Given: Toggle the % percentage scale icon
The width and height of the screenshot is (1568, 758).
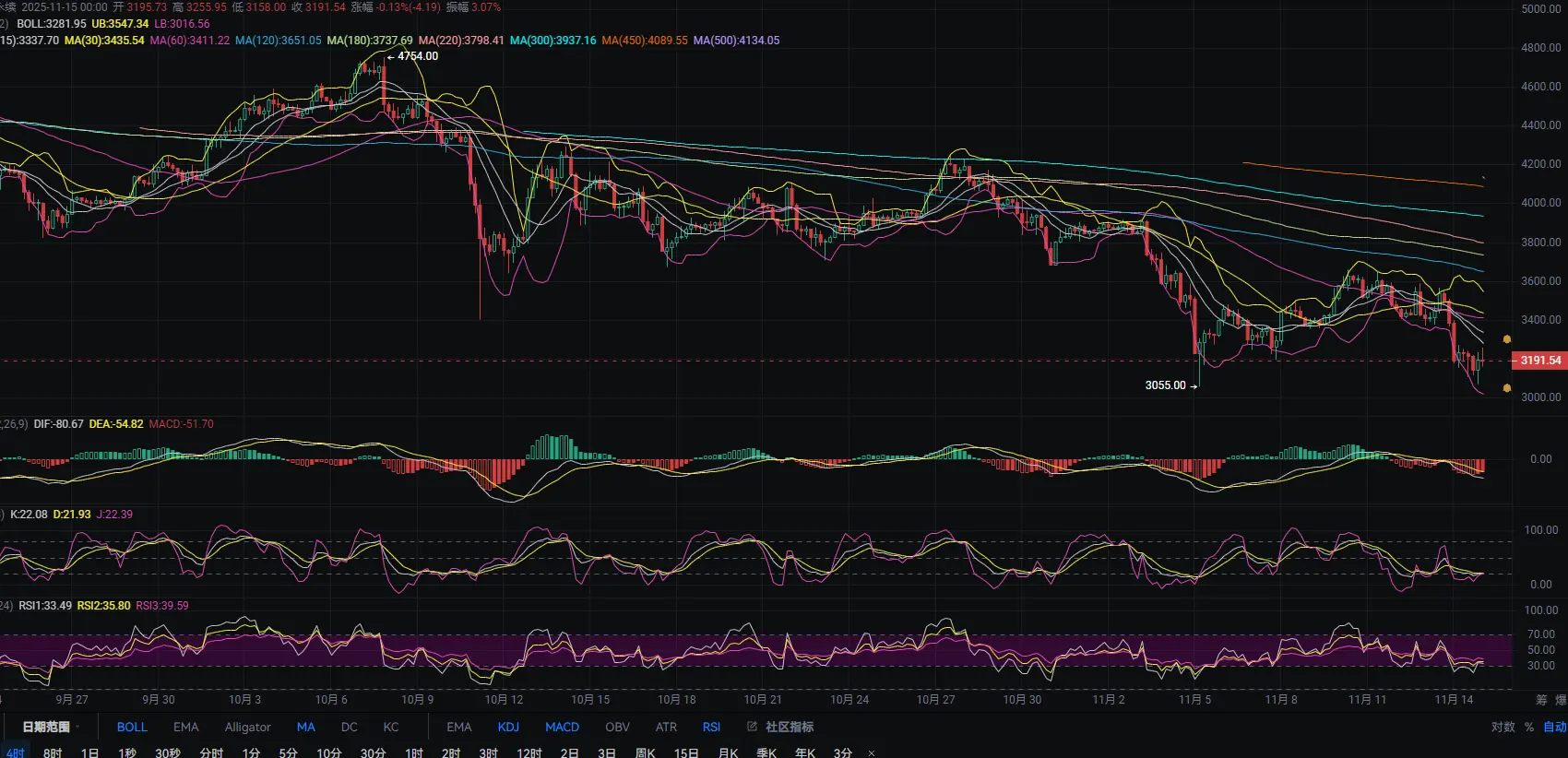Looking at the screenshot, I should pos(1529,727).
